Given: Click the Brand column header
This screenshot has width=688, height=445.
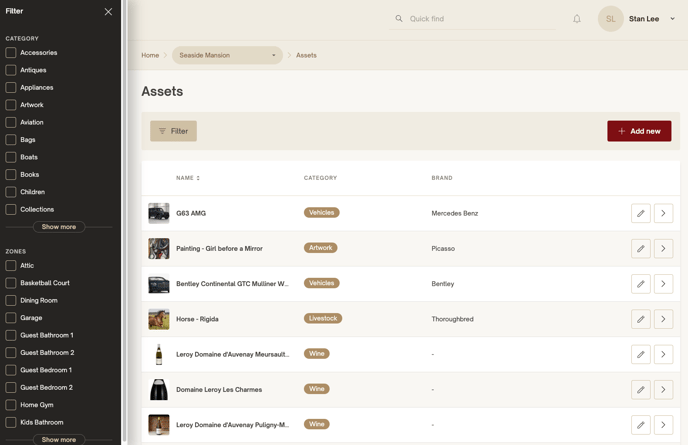Looking at the screenshot, I should pyautogui.click(x=442, y=178).
